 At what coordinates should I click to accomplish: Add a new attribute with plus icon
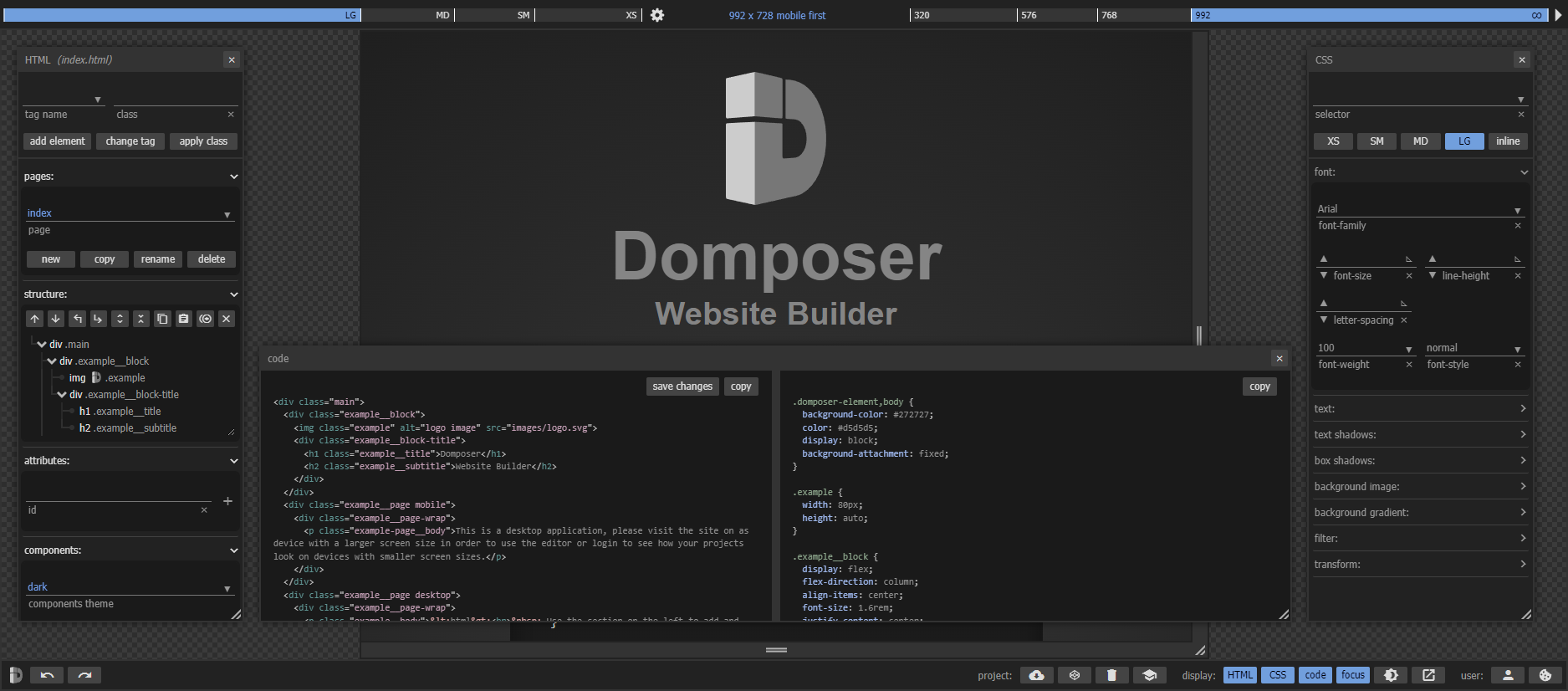pyautogui.click(x=227, y=501)
